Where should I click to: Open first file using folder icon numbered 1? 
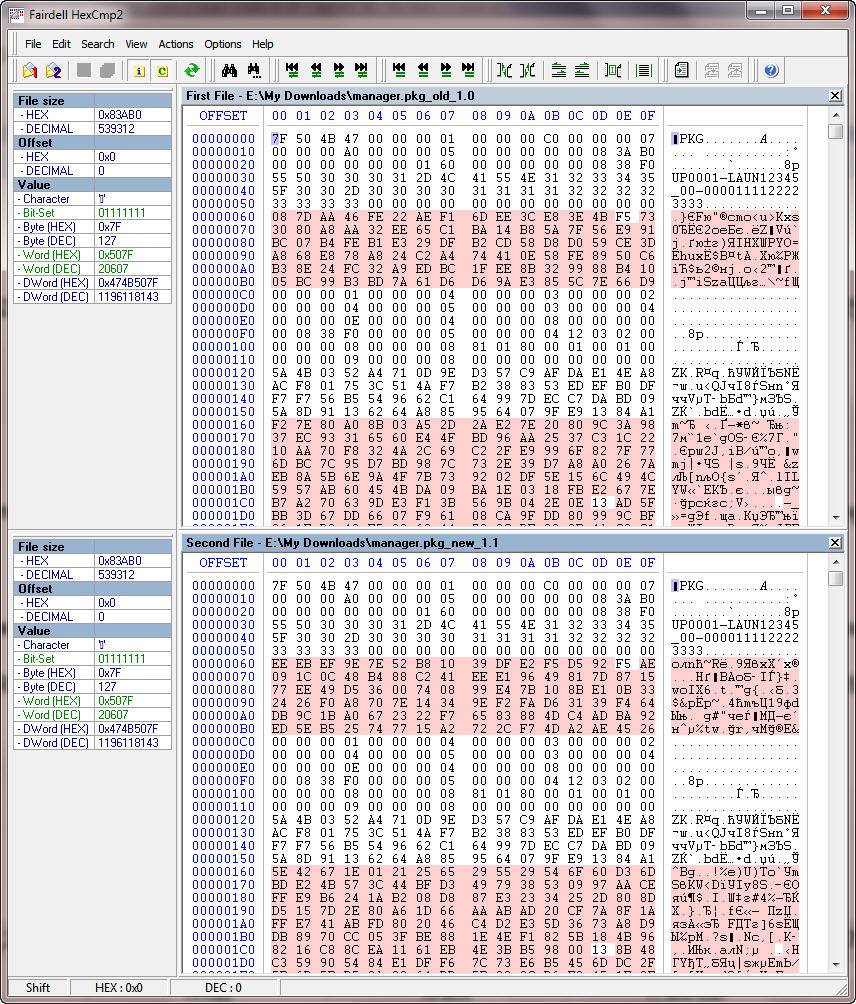click(x=29, y=70)
